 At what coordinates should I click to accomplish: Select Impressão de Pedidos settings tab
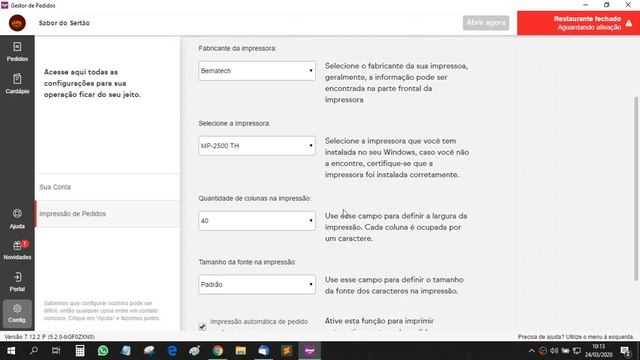tap(108, 213)
